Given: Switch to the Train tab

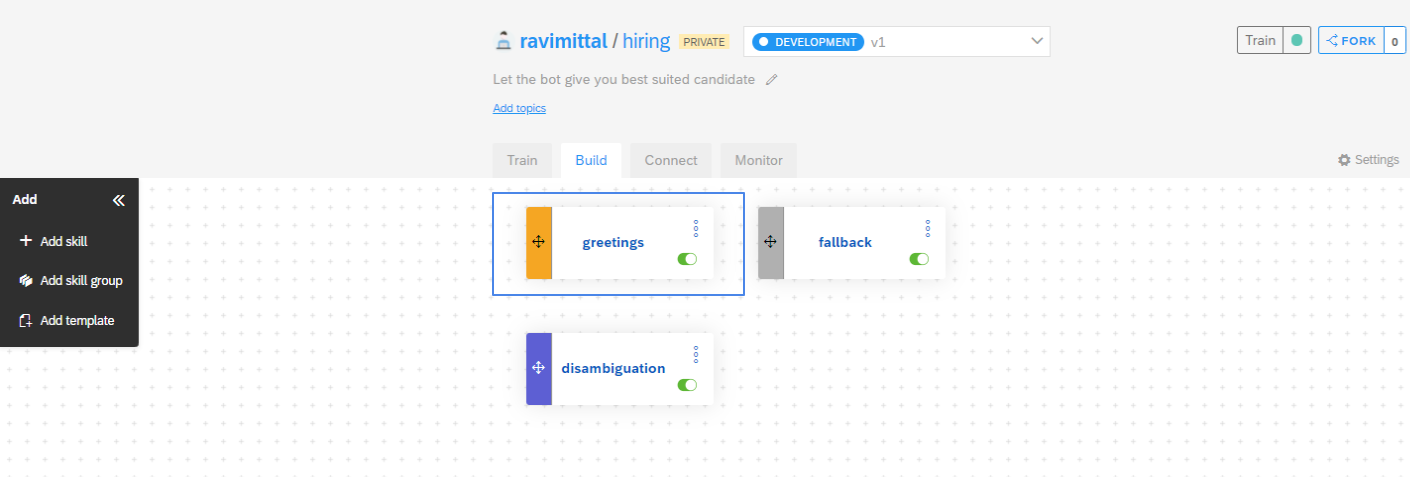Looking at the screenshot, I should [522, 161].
